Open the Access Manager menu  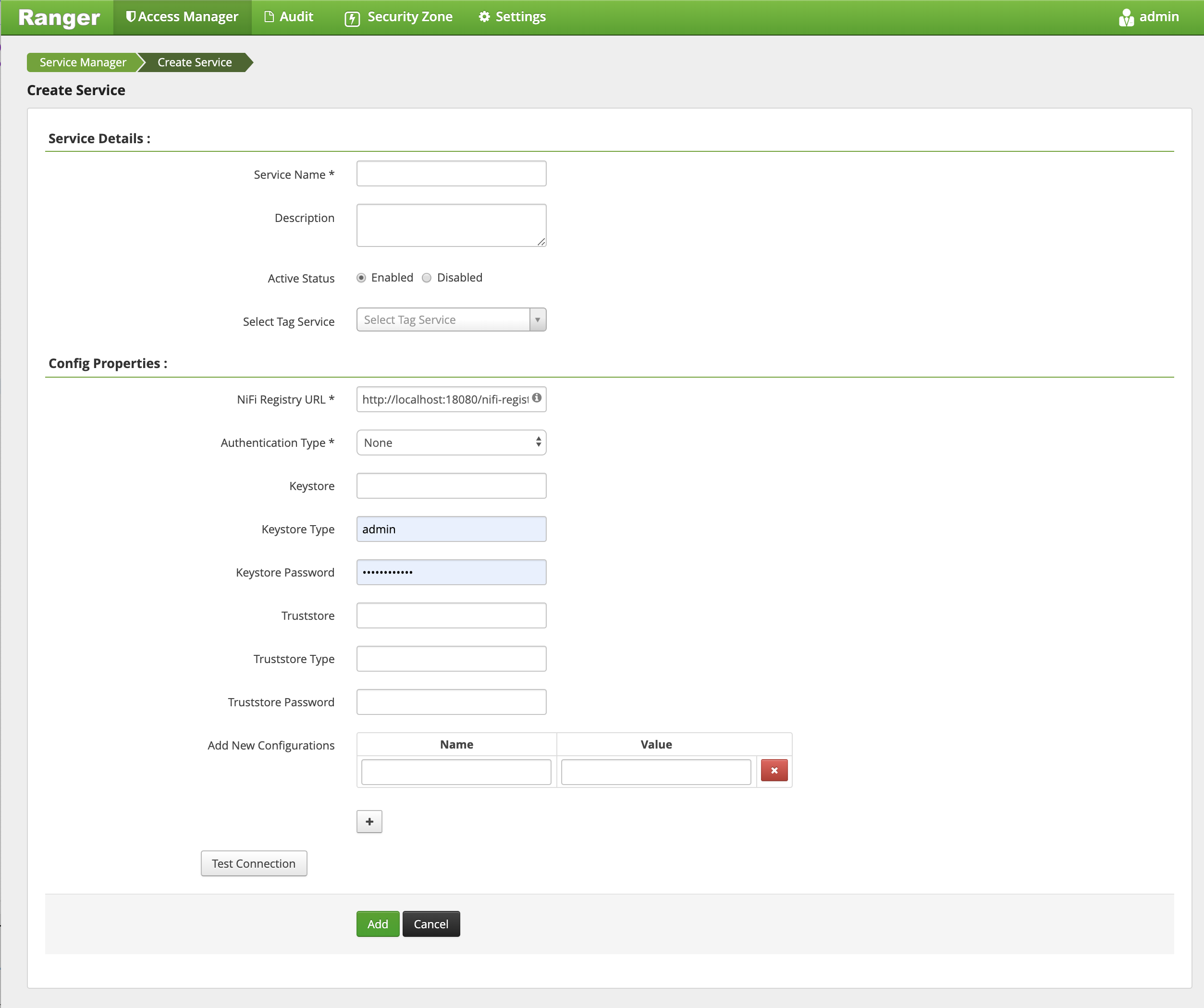183,17
